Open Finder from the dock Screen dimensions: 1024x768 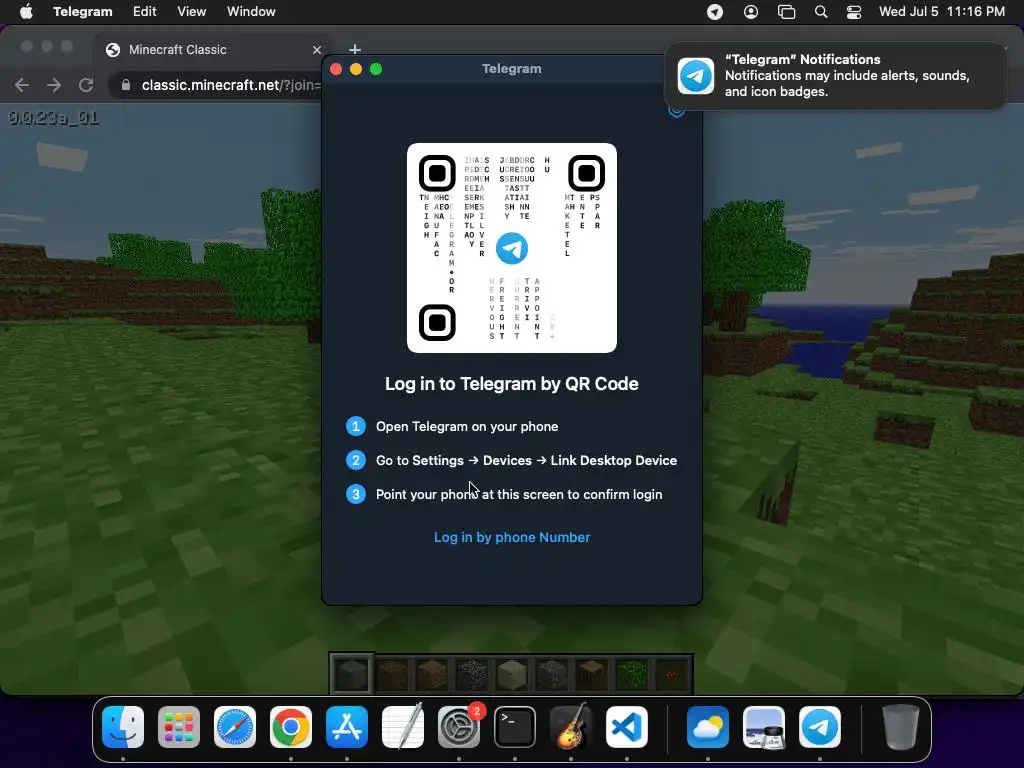tap(123, 727)
